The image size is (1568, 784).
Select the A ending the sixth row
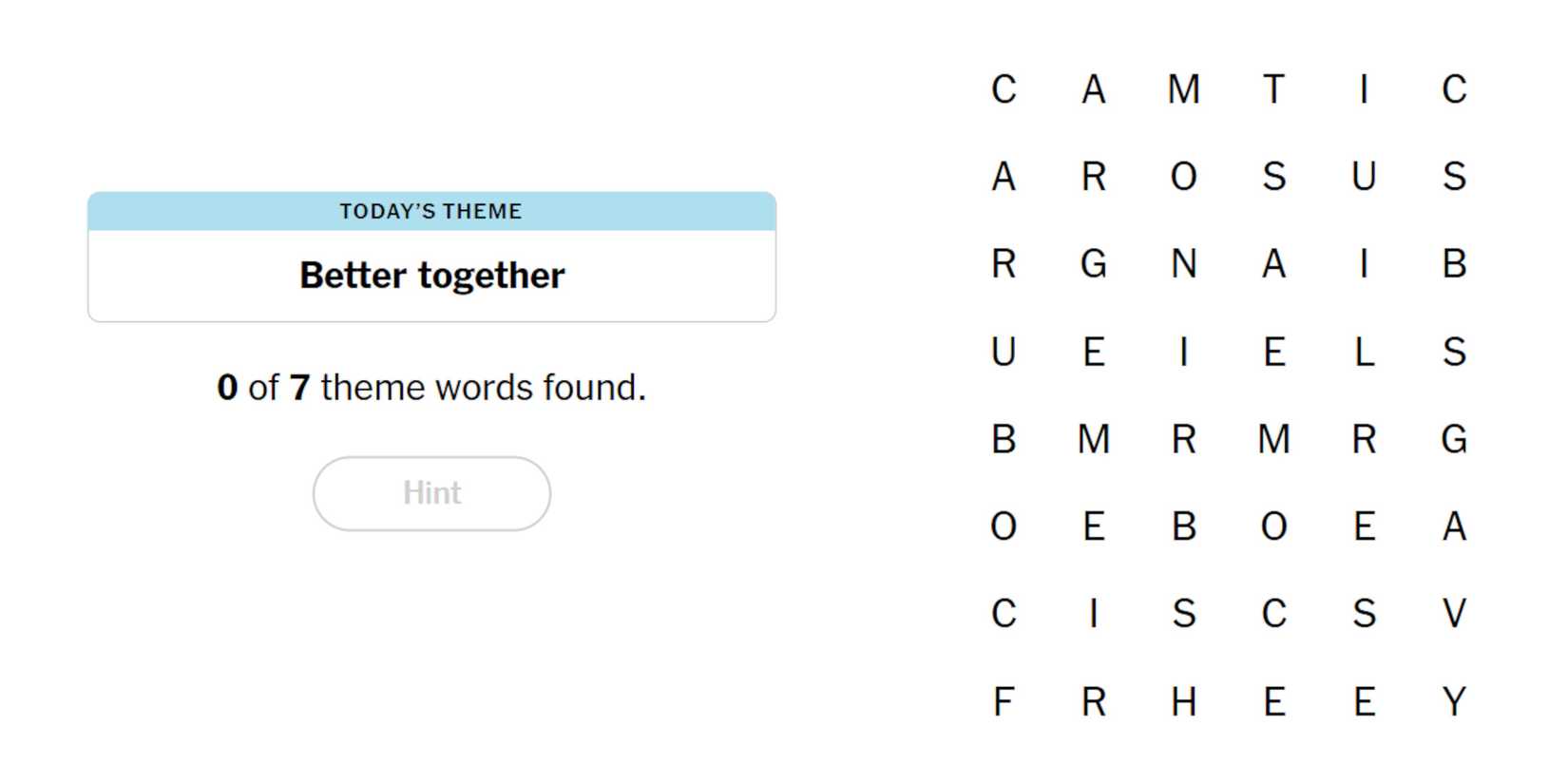[1454, 526]
